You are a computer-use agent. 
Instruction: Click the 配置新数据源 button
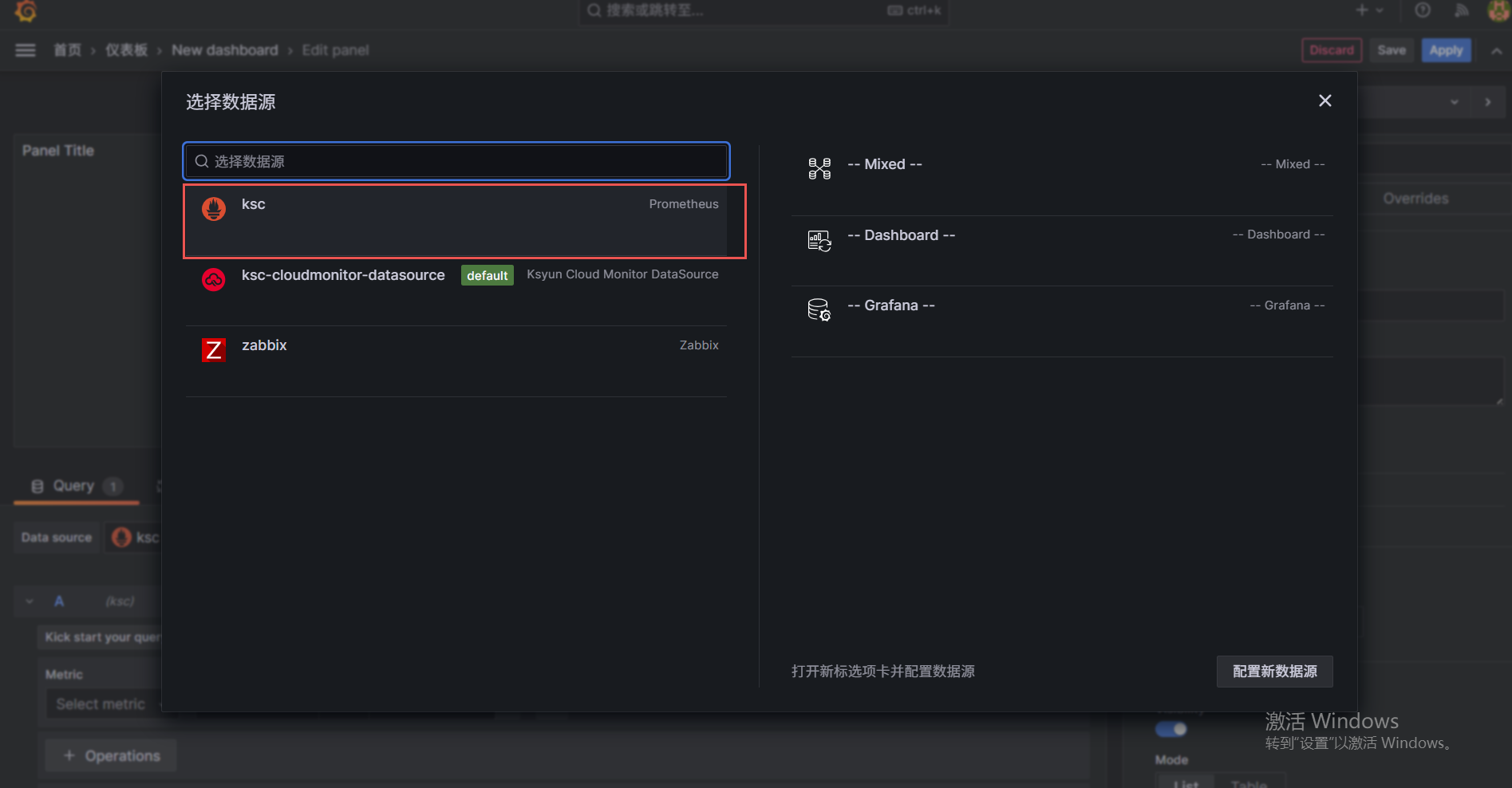point(1273,672)
